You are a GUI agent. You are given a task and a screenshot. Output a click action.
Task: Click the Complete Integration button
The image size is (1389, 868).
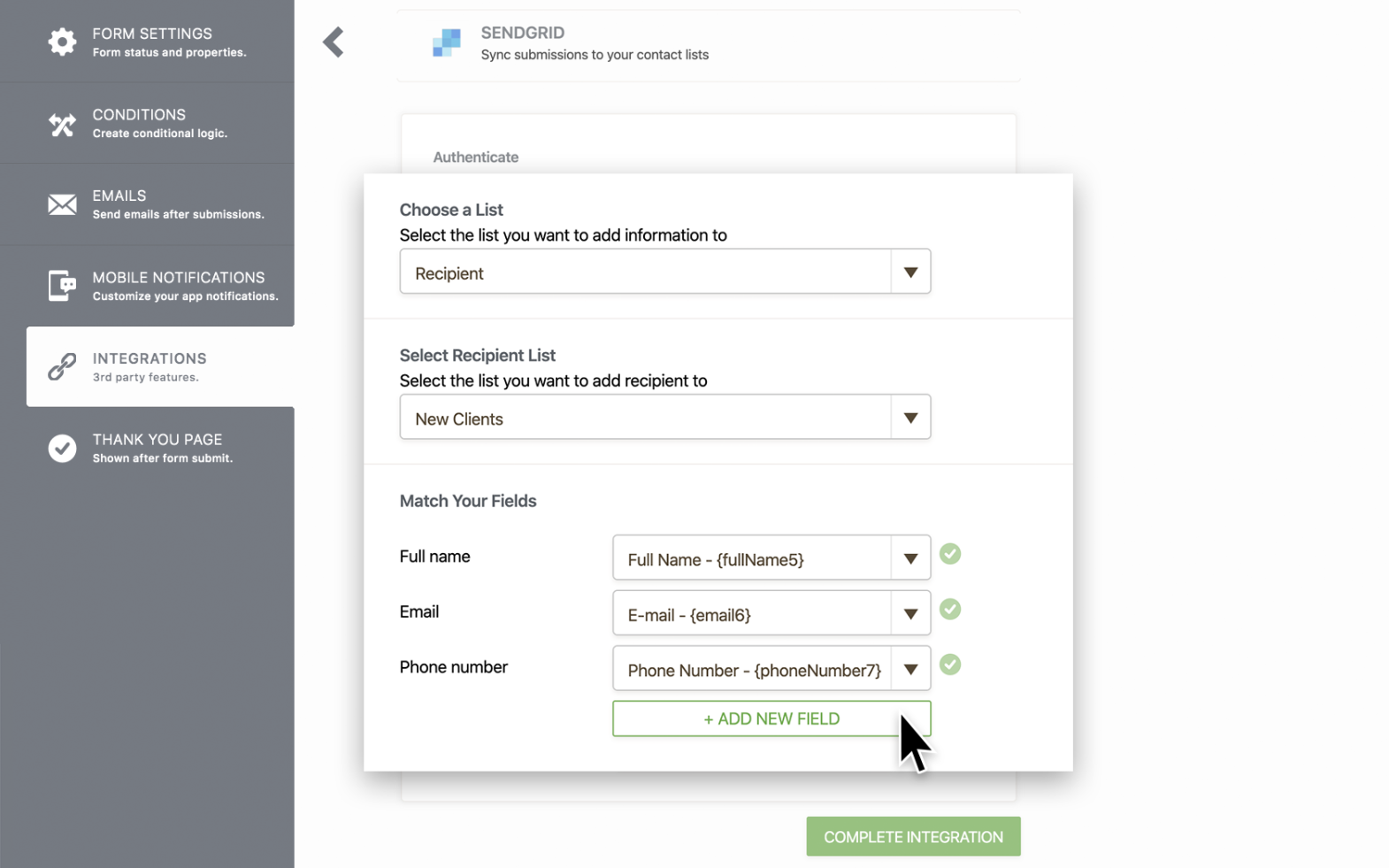913,836
